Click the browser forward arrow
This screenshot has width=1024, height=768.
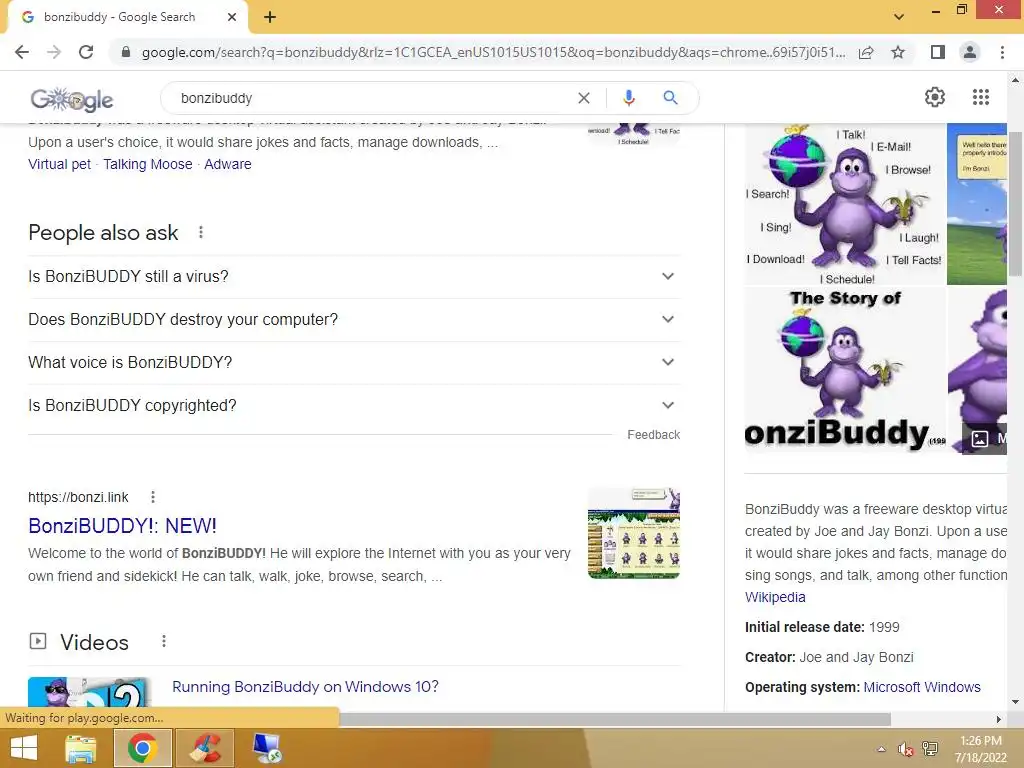(54, 52)
